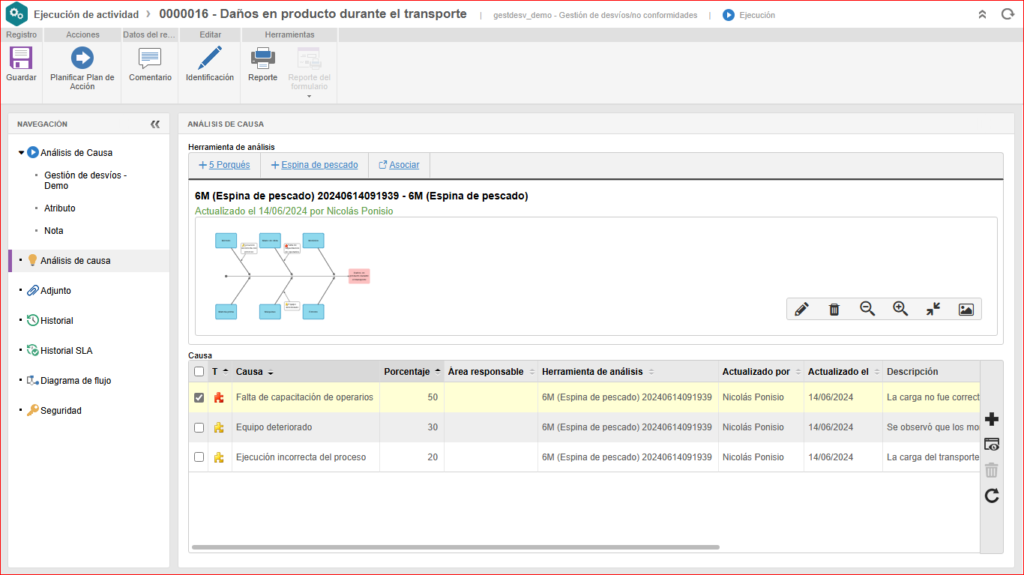Uncheck the Falta de capacitación row checkbox

tap(199, 397)
